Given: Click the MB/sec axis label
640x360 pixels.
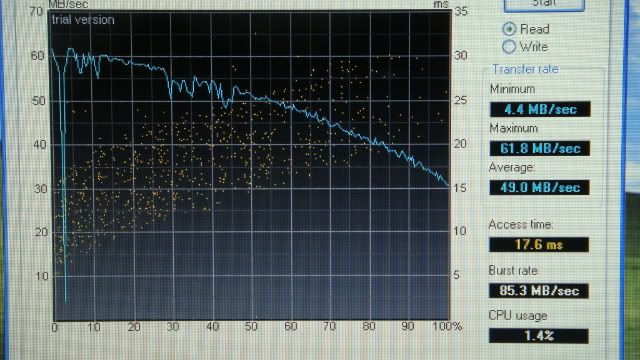Looking at the screenshot, I should click(68, 4).
